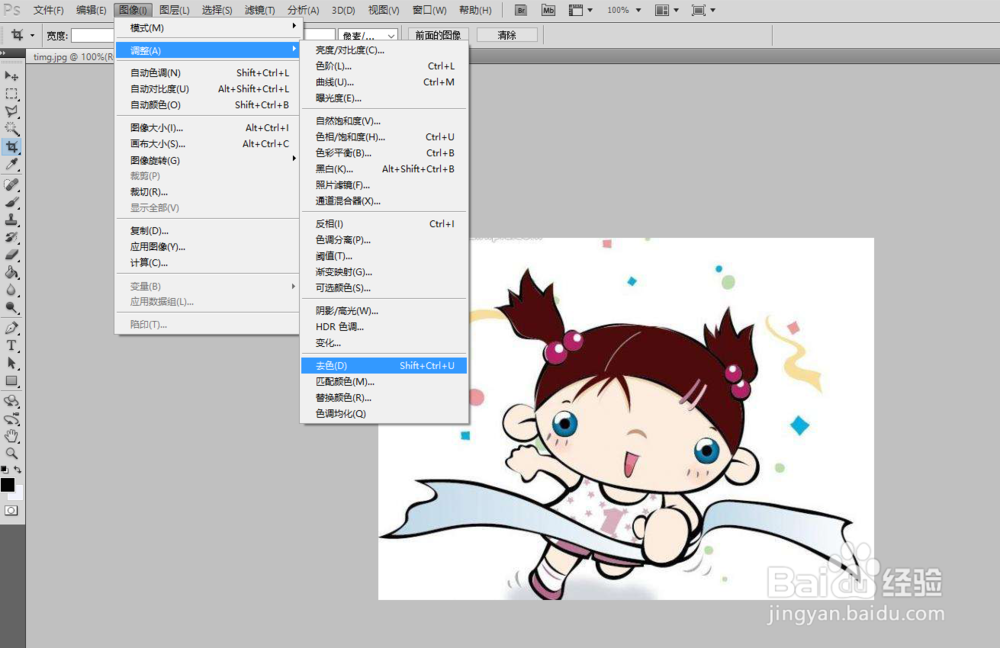The height and width of the screenshot is (648, 1000).
Task: Open the background color swatch
Action: pos(18,493)
